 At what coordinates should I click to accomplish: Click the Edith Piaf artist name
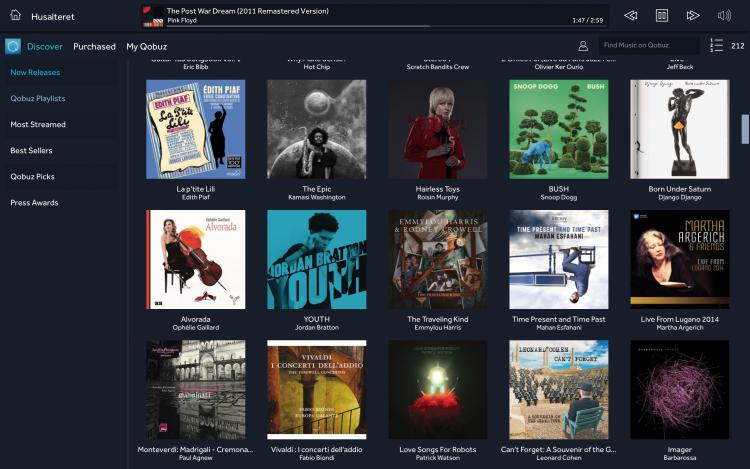coord(196,197)
